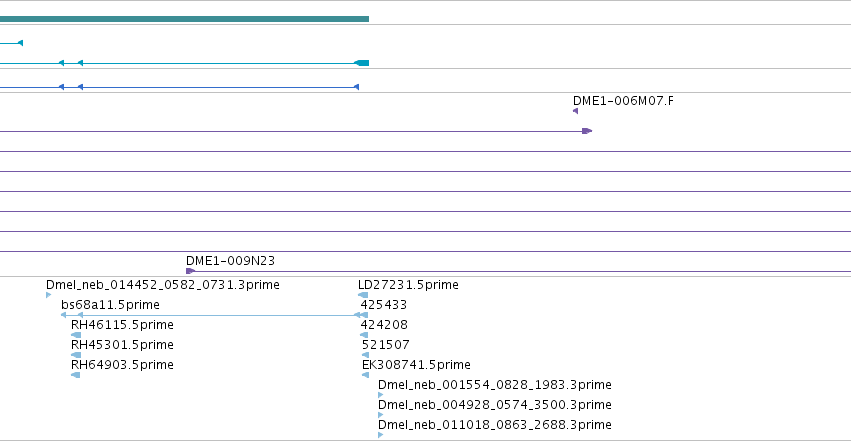Click arrow glyph under Dmel_neb_001554_0828_1983.3prime
Screen dimensions: 851x441
pos(380,395)
